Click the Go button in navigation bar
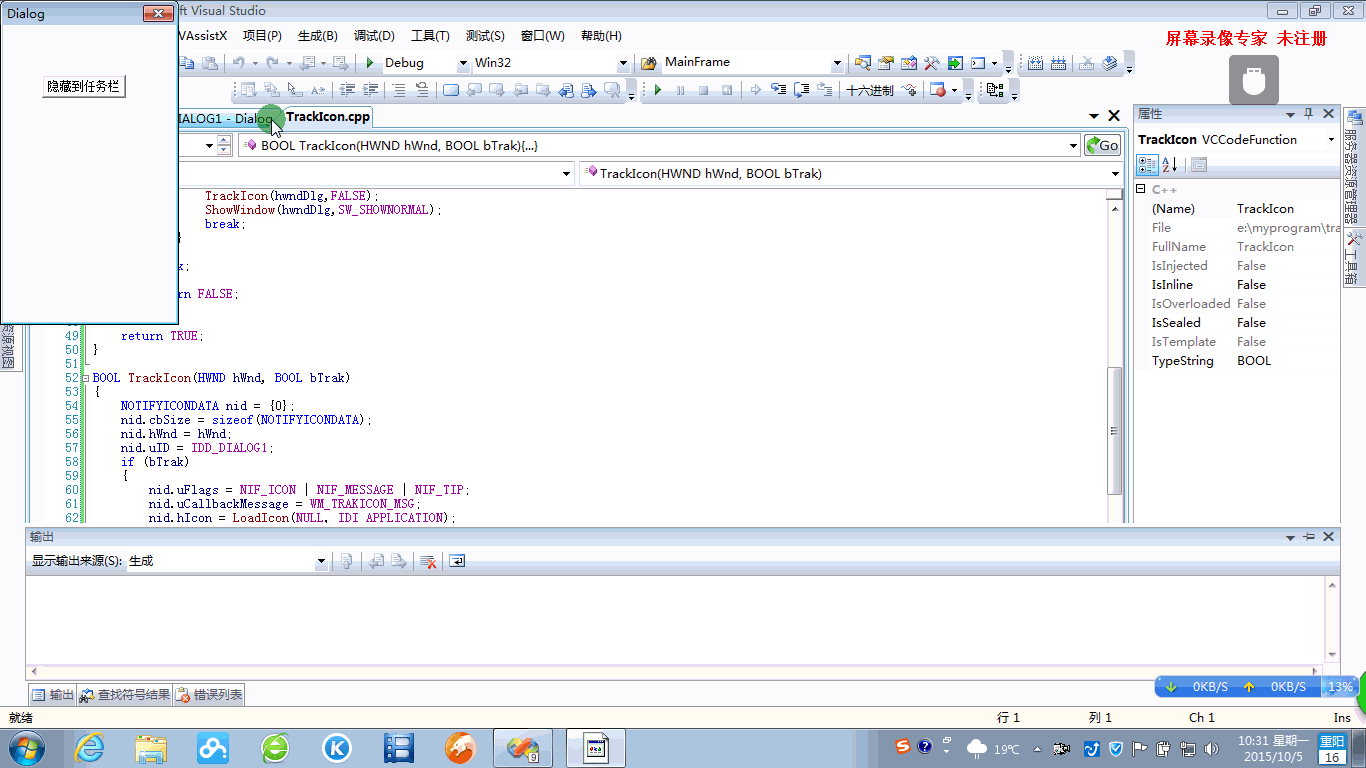Screen dimensions: 1366x768 point(1102,146)
